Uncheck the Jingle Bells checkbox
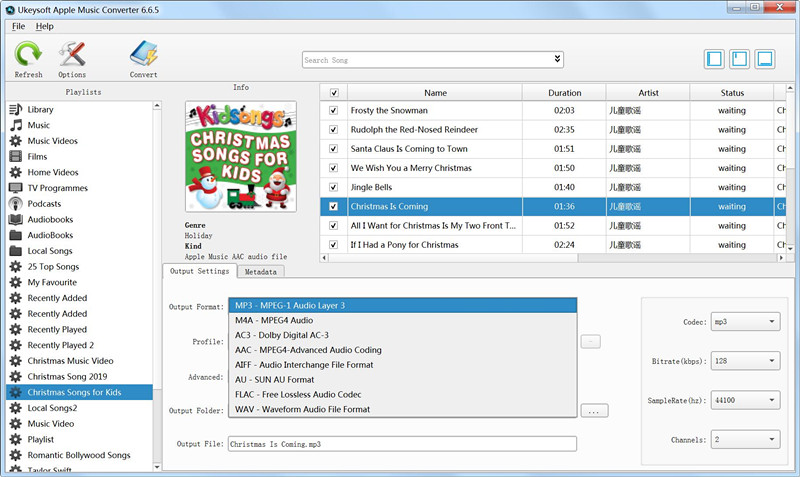The height and width of the screenshot is (477, 800). tap(333, 187)
